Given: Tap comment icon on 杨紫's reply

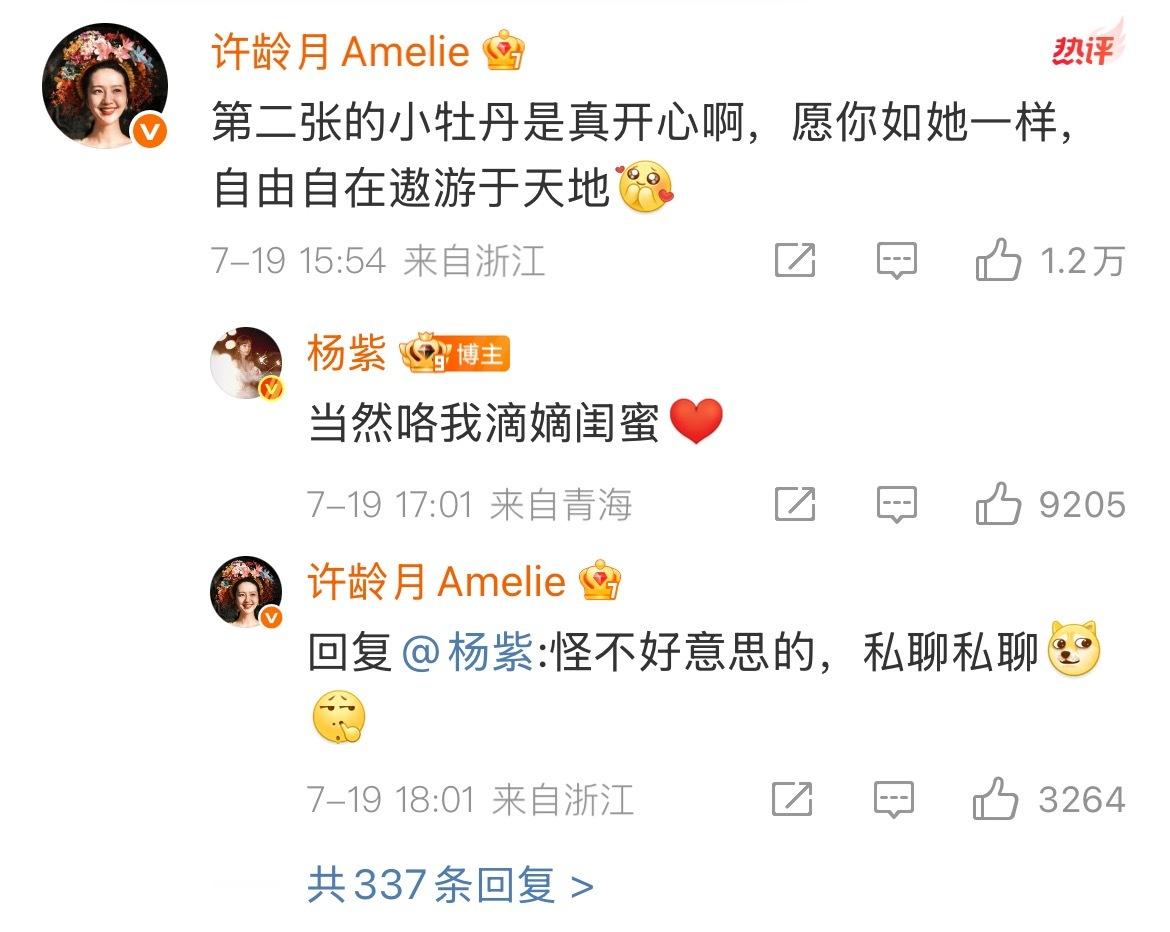Looking at the screenshot, I should coord(896,504).
